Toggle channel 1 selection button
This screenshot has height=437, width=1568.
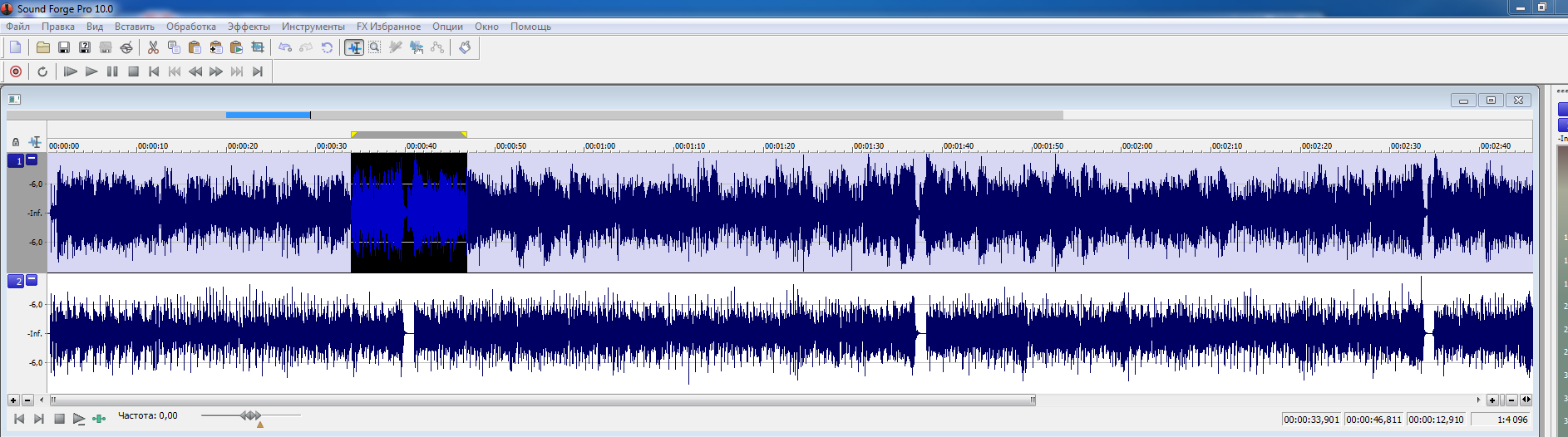16,161
